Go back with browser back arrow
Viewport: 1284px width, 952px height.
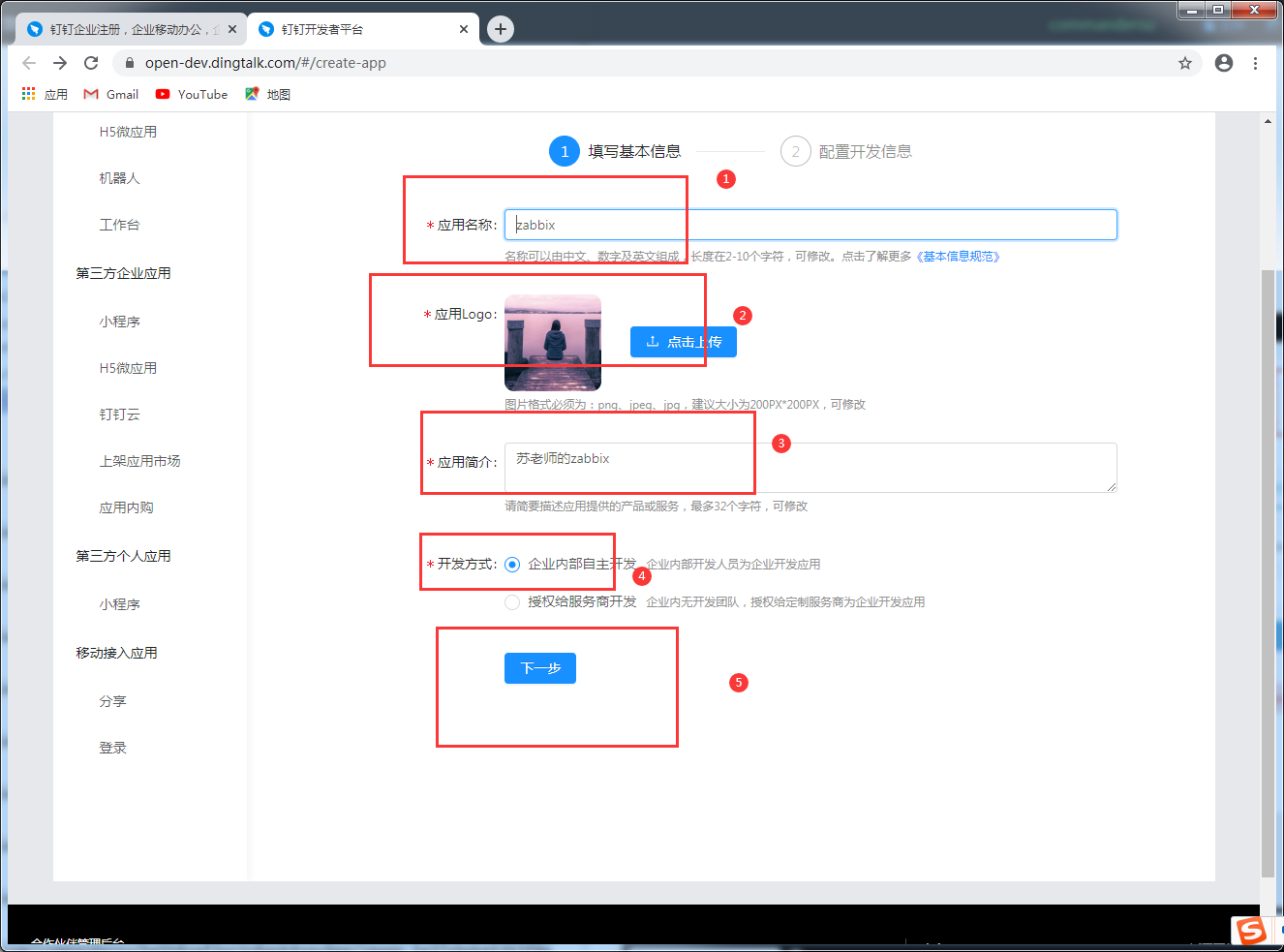(29, 63)
